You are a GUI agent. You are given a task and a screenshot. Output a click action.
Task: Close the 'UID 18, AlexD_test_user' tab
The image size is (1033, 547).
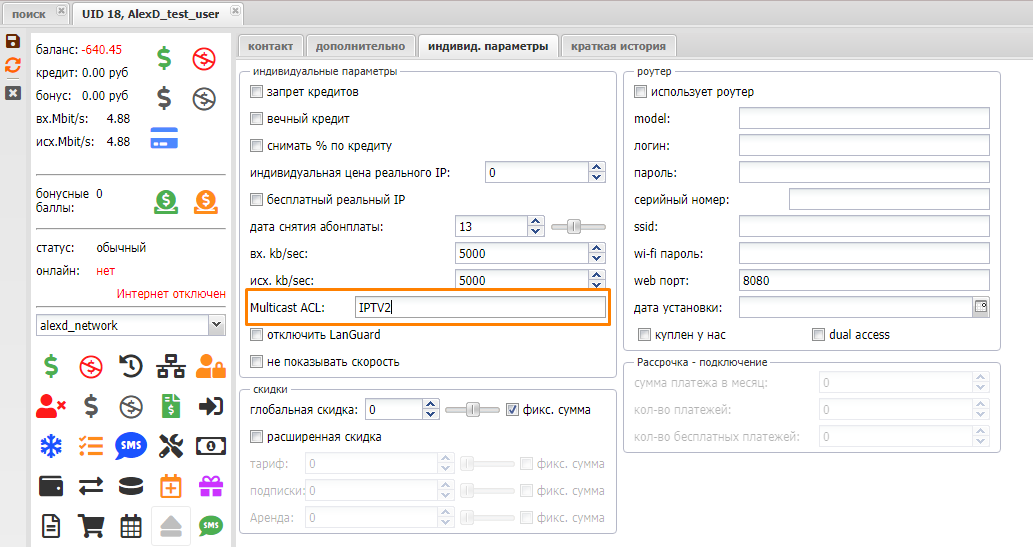pyautogui.click(x=235, y=12)
